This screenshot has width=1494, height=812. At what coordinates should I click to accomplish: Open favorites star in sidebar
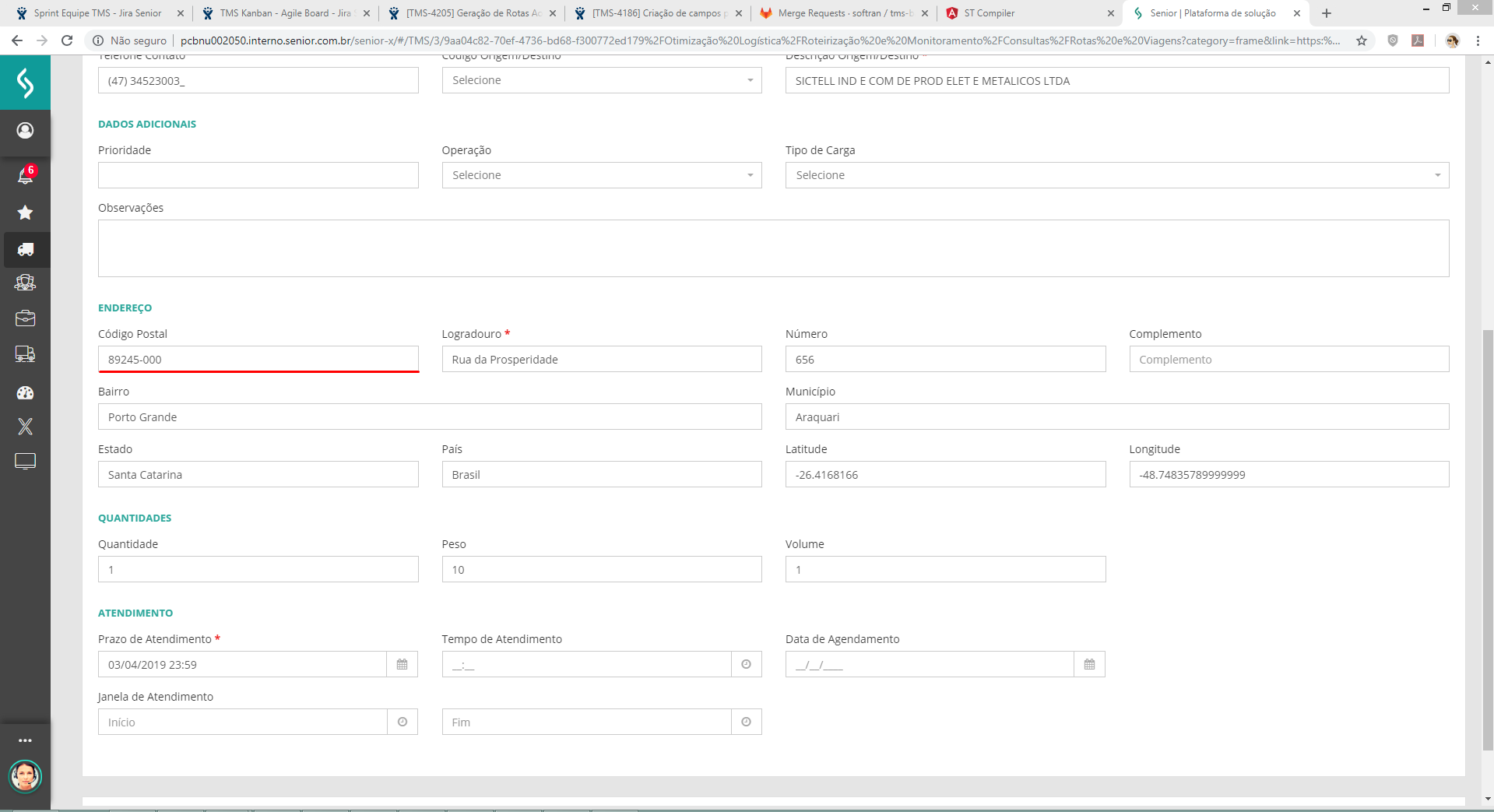[25, 213]
